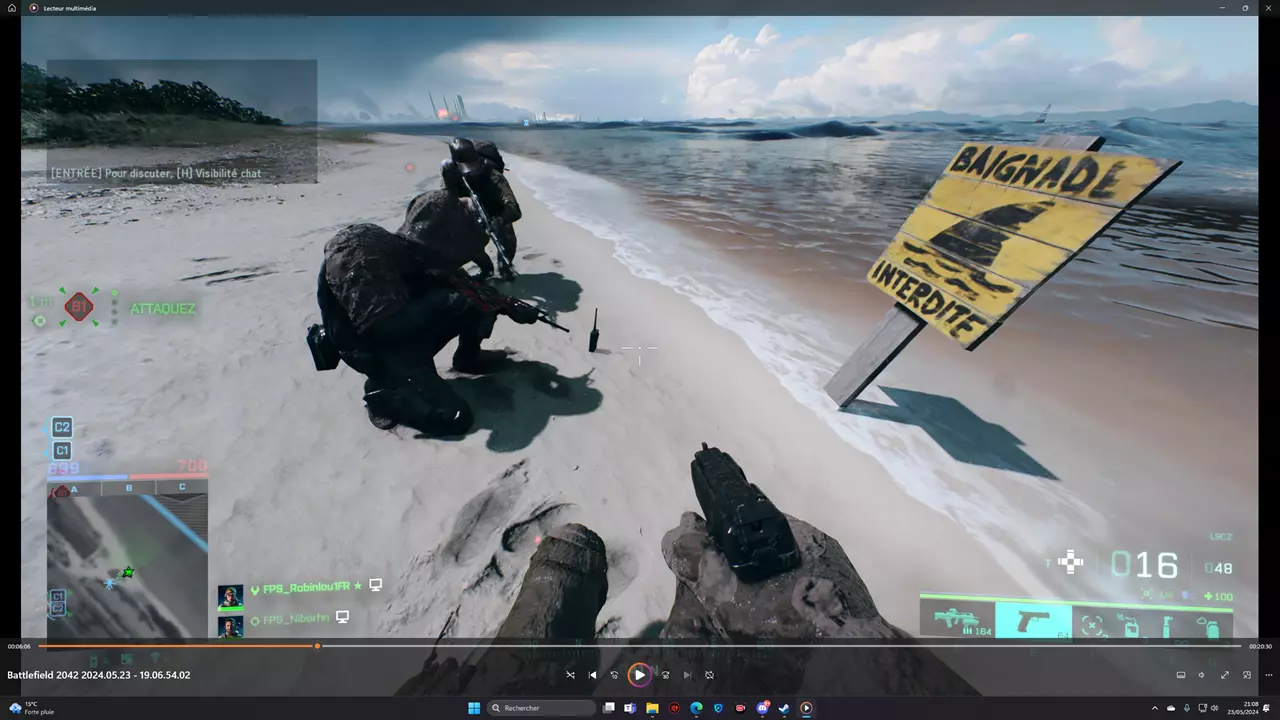Click the FPS_Niborhn squad member name
Image resolution: width=1280 pixels, height=720 pixels.
[x=295, y=618]
